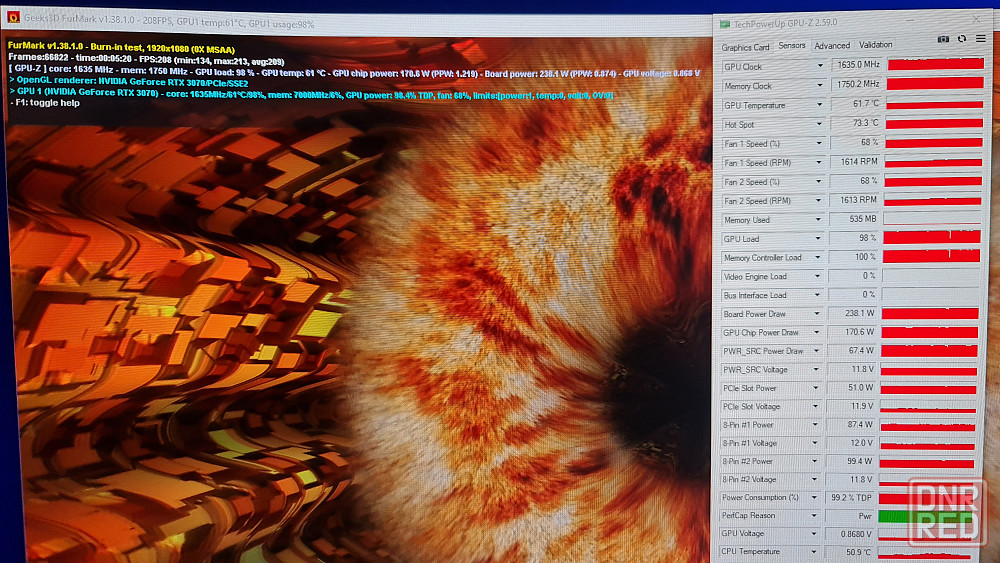Image resolution: width=1000 pixels, height=563 pixels.
Task: Select the Sensors tab
Action: click(791, 45)
